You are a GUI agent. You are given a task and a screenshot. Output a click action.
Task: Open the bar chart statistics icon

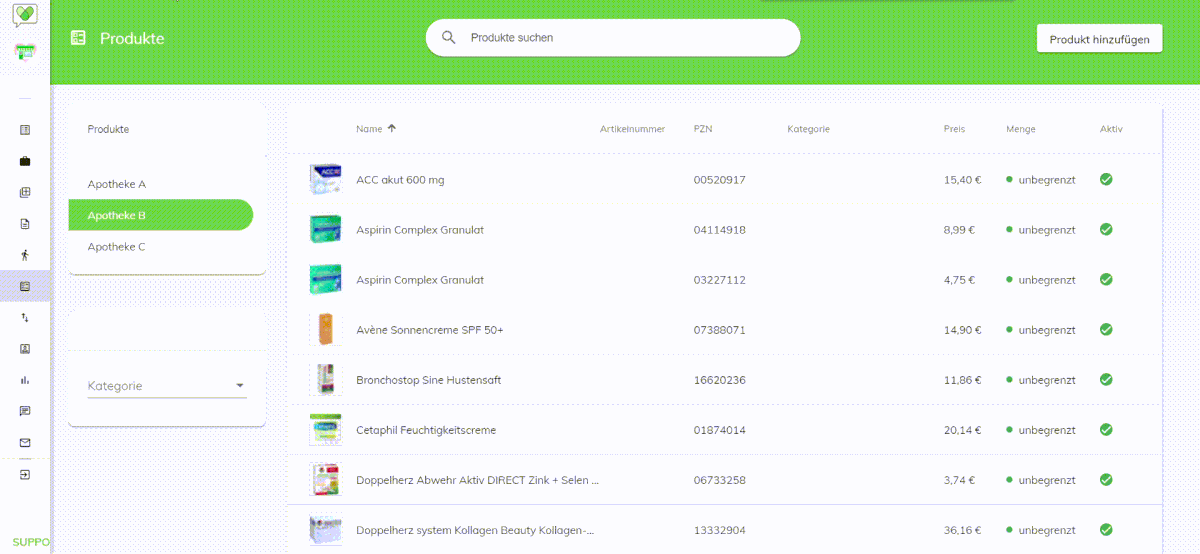click(x=25, y=380)
